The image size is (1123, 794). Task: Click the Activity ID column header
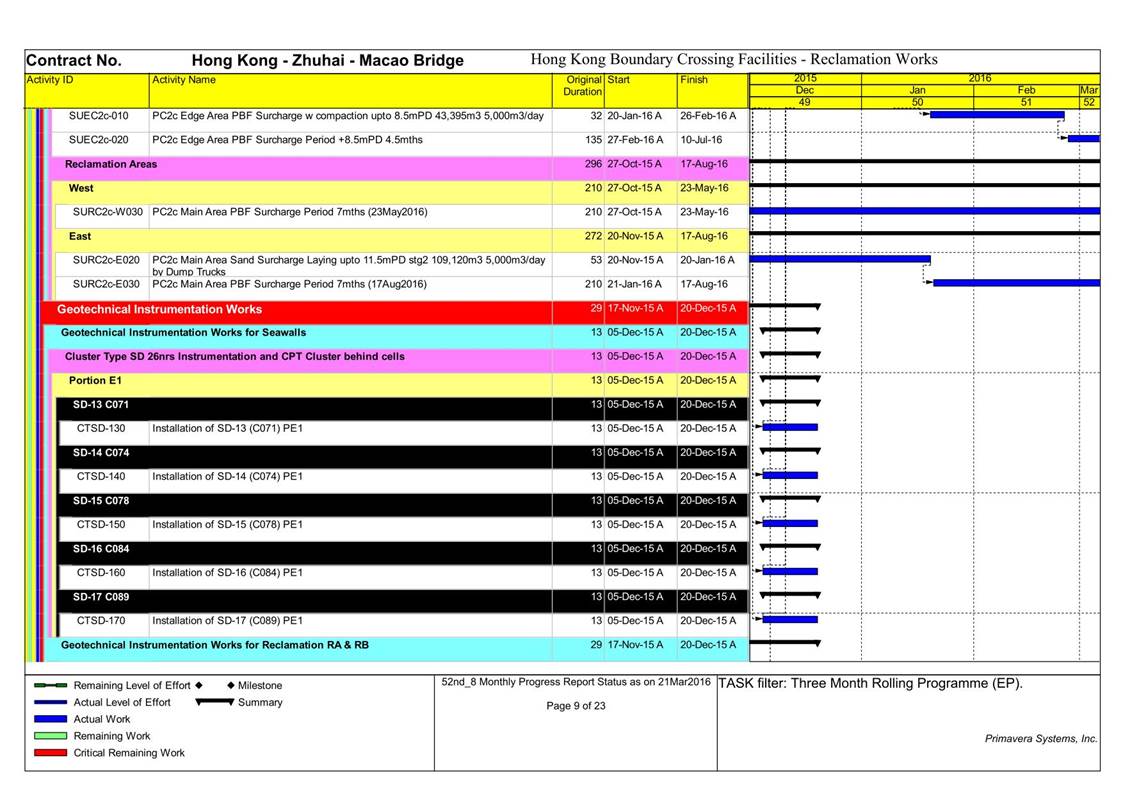87,91
